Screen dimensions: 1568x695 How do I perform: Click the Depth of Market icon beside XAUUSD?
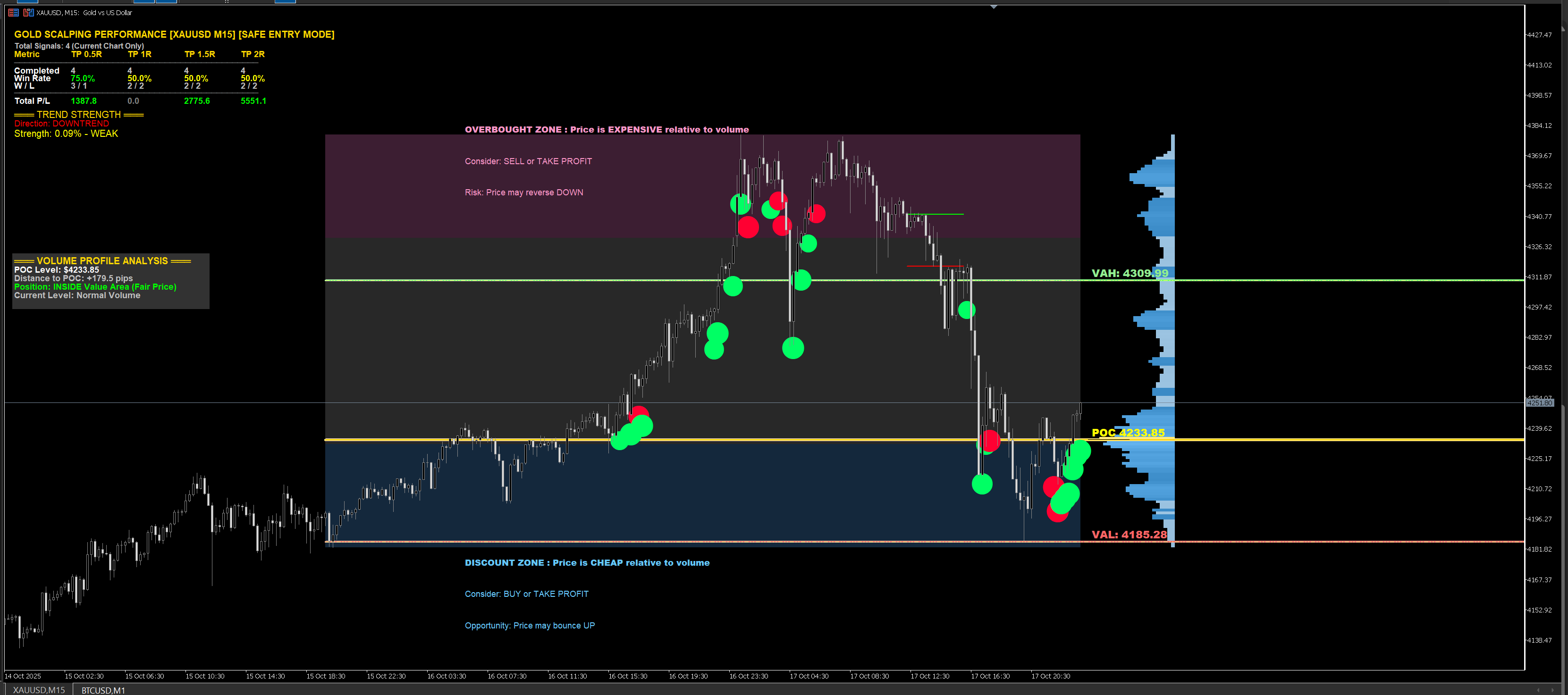coord(28,12)
